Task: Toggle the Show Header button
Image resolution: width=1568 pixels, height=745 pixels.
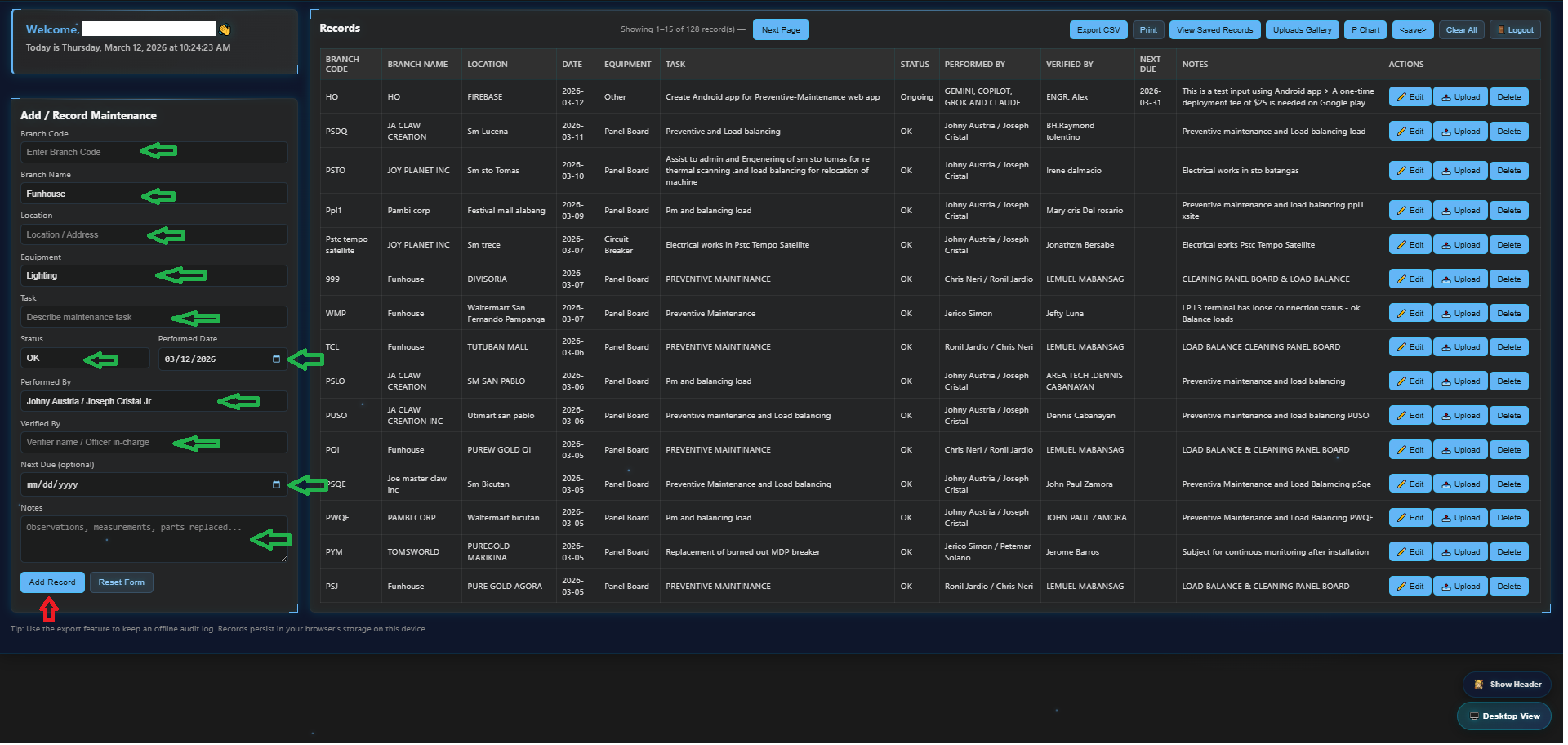Action: pos(1507,685)
